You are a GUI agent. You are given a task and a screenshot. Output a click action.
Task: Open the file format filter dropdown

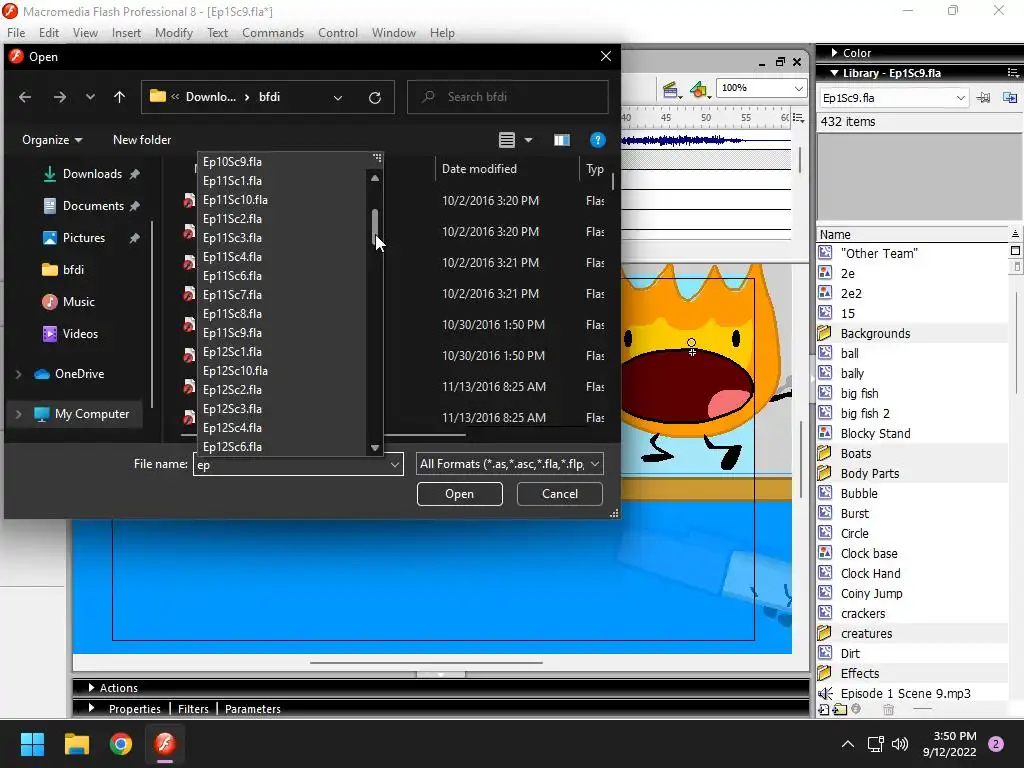[x=594, y=464]
